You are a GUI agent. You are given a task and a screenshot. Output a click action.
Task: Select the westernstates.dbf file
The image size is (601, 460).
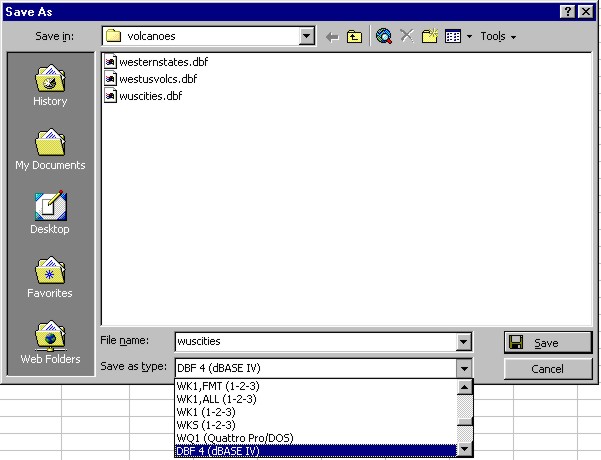coord(163,61)
